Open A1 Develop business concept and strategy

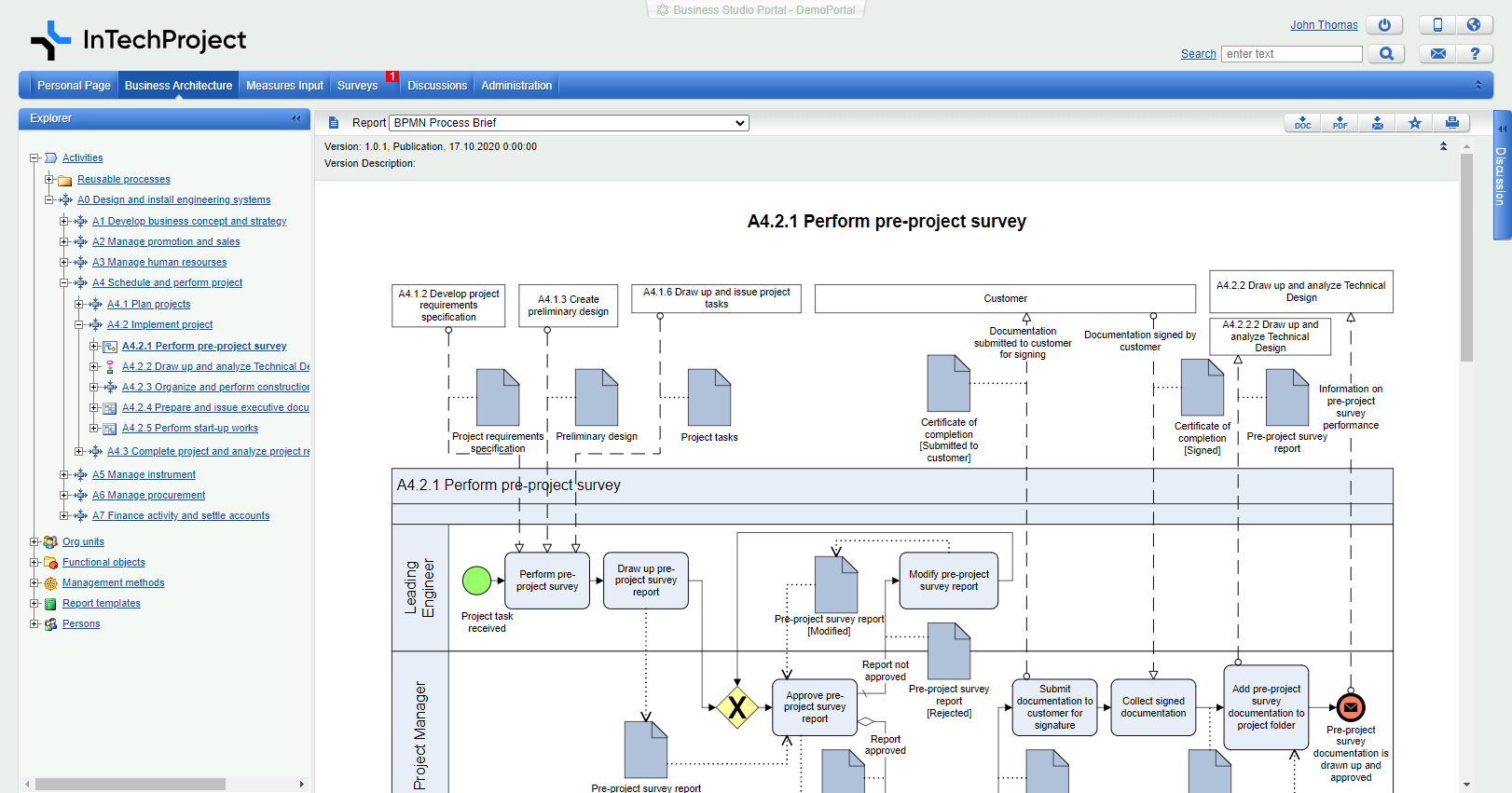pos(189,222)
